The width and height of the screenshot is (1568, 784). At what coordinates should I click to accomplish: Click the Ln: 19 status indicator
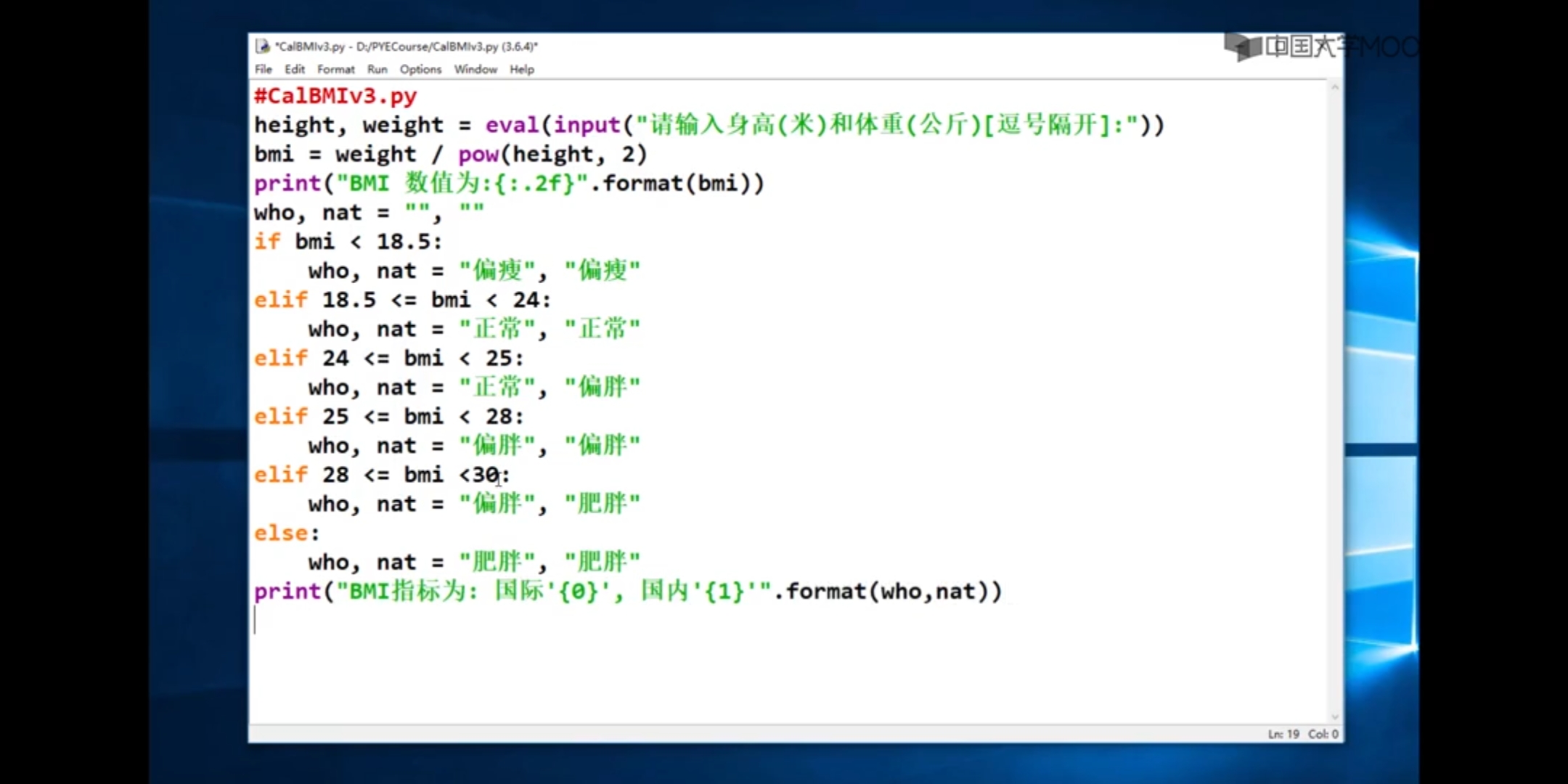pos(1283,735)
